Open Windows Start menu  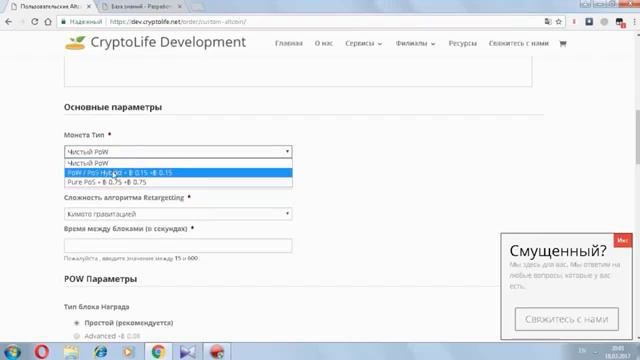coord(13,351)
